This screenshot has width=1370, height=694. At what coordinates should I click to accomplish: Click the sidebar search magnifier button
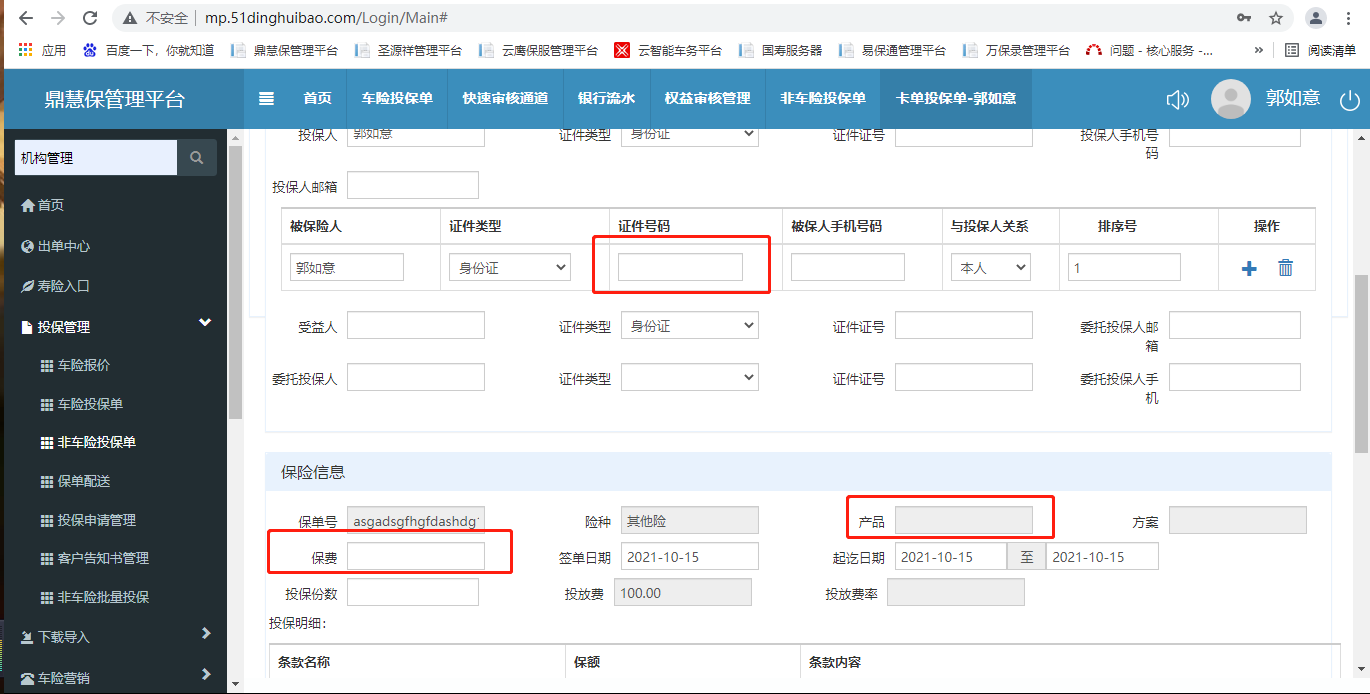pos(197,158)
